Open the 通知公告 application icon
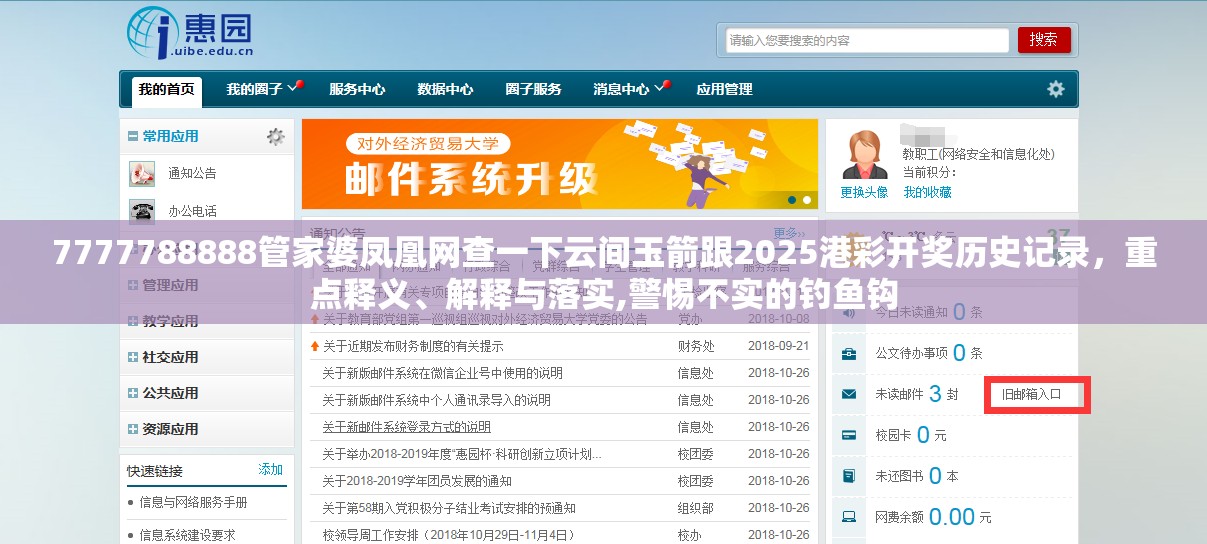 tap(142, 173)
